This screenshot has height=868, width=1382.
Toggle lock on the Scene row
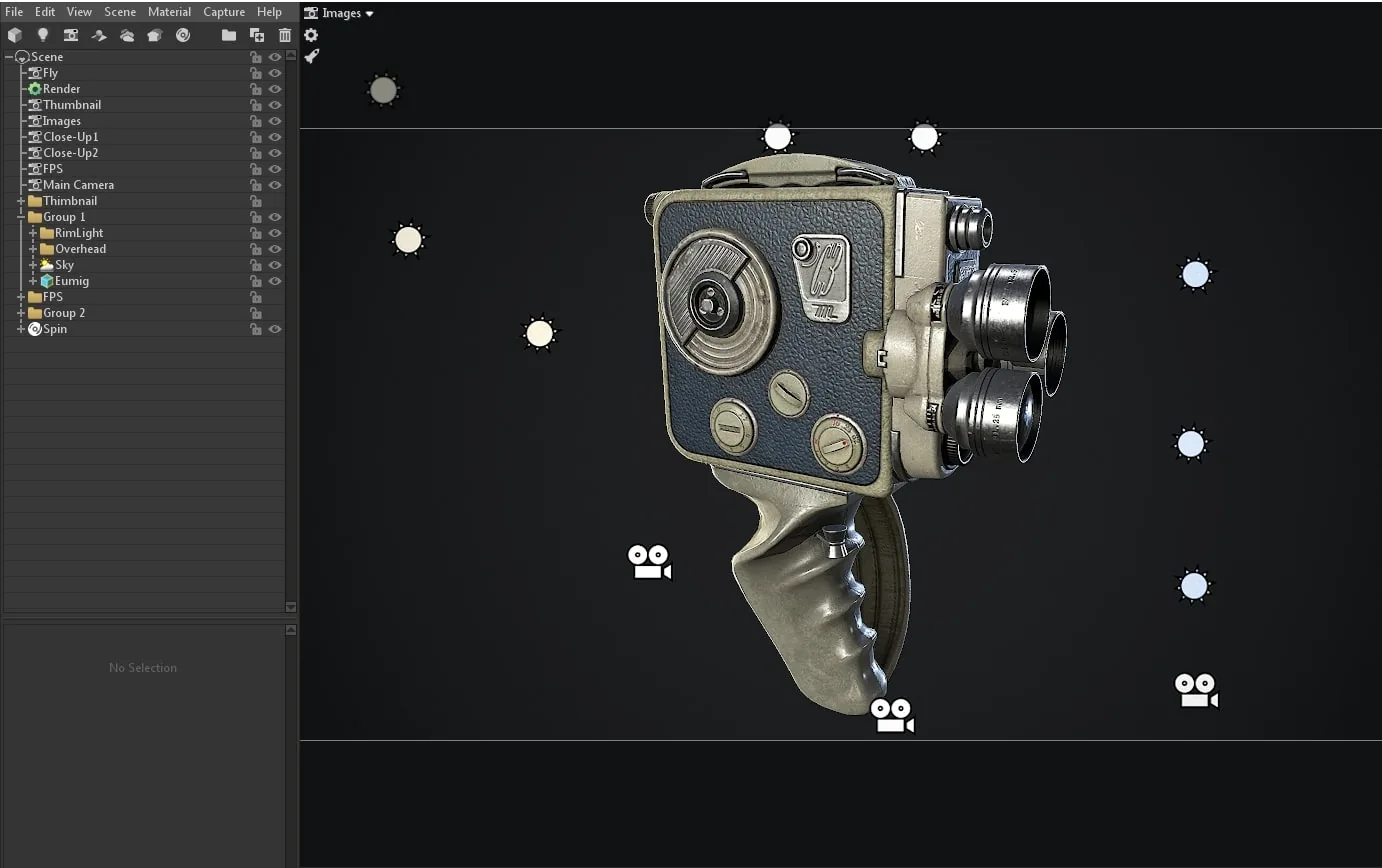(256, 57)
